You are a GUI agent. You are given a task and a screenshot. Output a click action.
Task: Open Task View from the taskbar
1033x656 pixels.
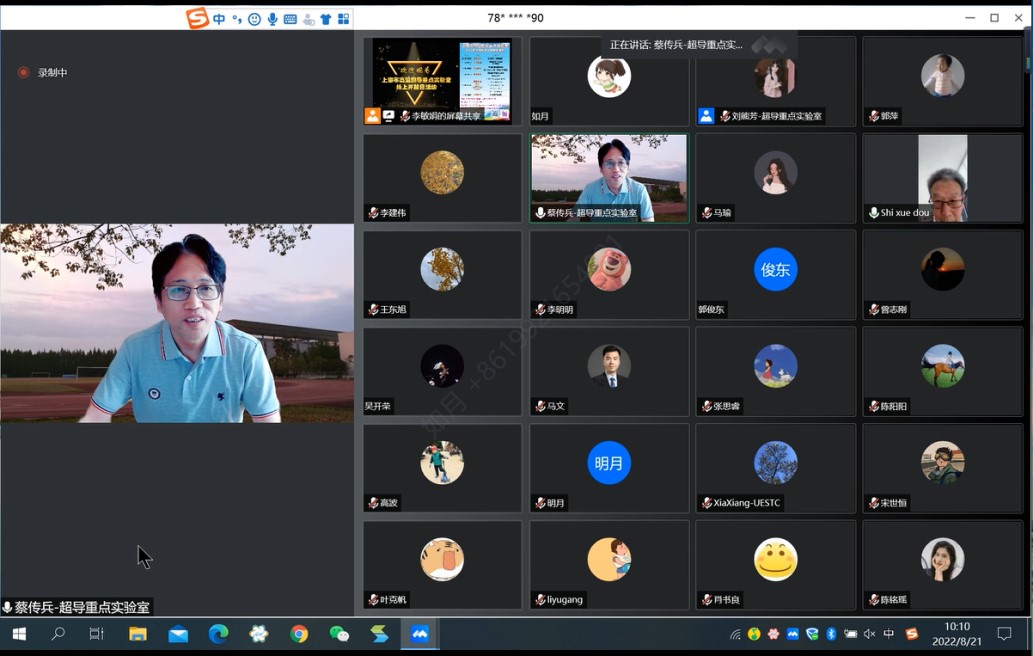click(x=97, y=634)
